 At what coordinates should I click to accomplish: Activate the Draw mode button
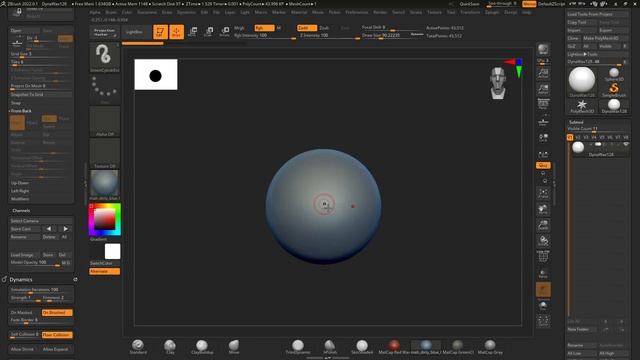coord(176,32)
